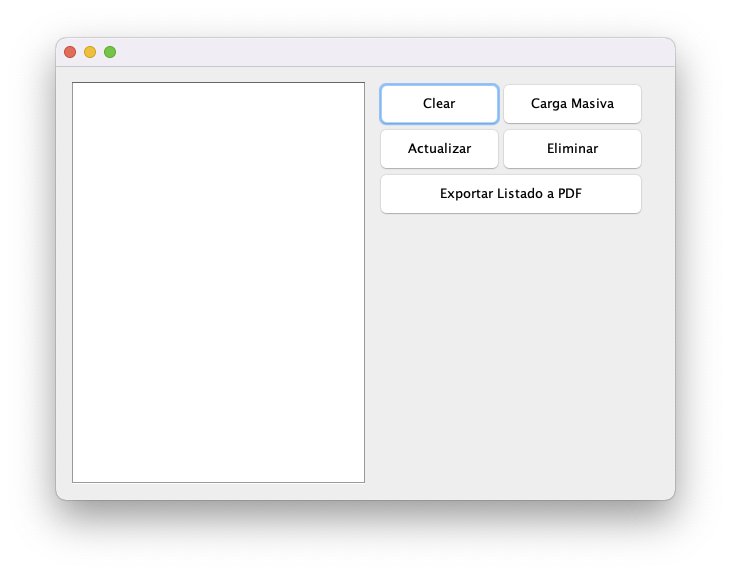Close the window with red button
The width and height of the screenshot is (731, 574).
[x=70, y=52]
